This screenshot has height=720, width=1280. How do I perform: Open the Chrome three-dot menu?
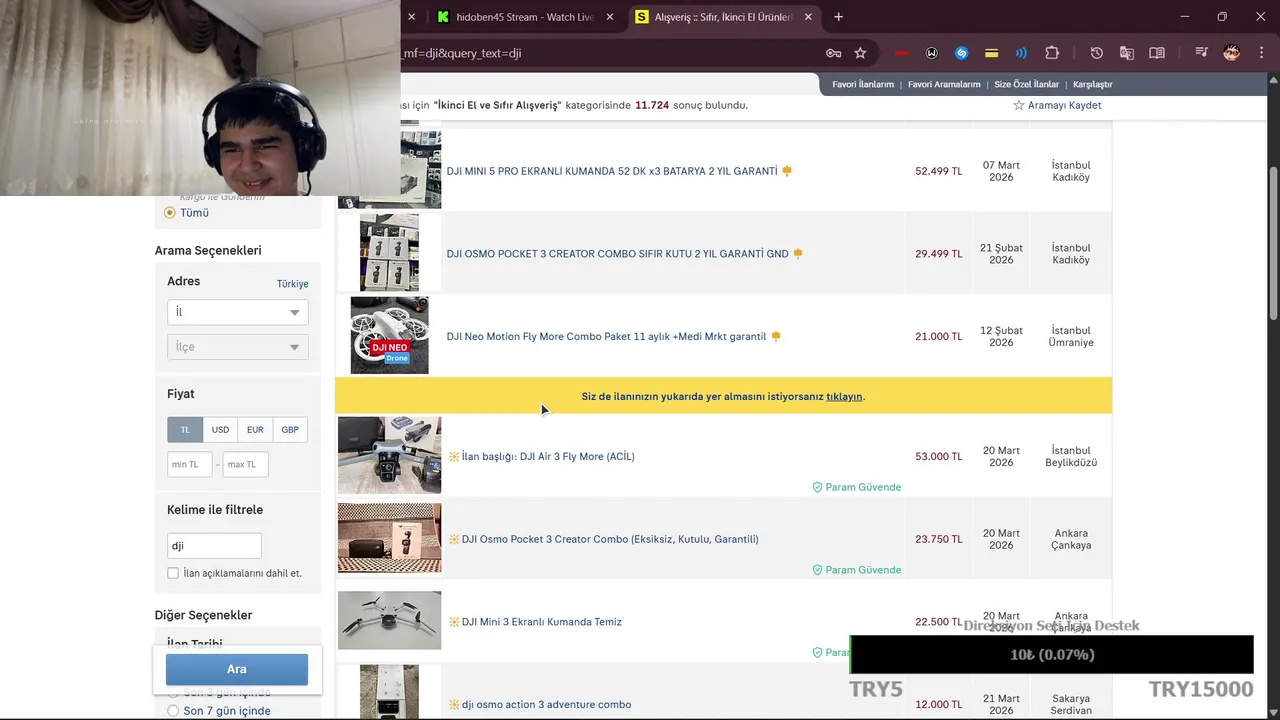click(1259, 53)
